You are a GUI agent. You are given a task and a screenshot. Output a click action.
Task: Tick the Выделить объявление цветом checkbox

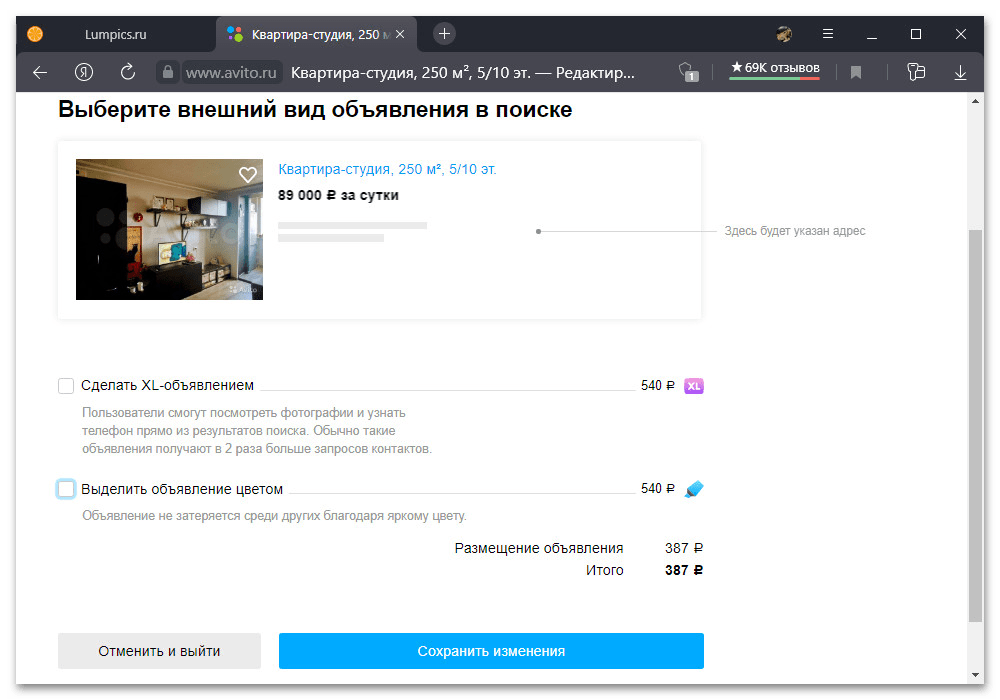[x=66, y=489]
